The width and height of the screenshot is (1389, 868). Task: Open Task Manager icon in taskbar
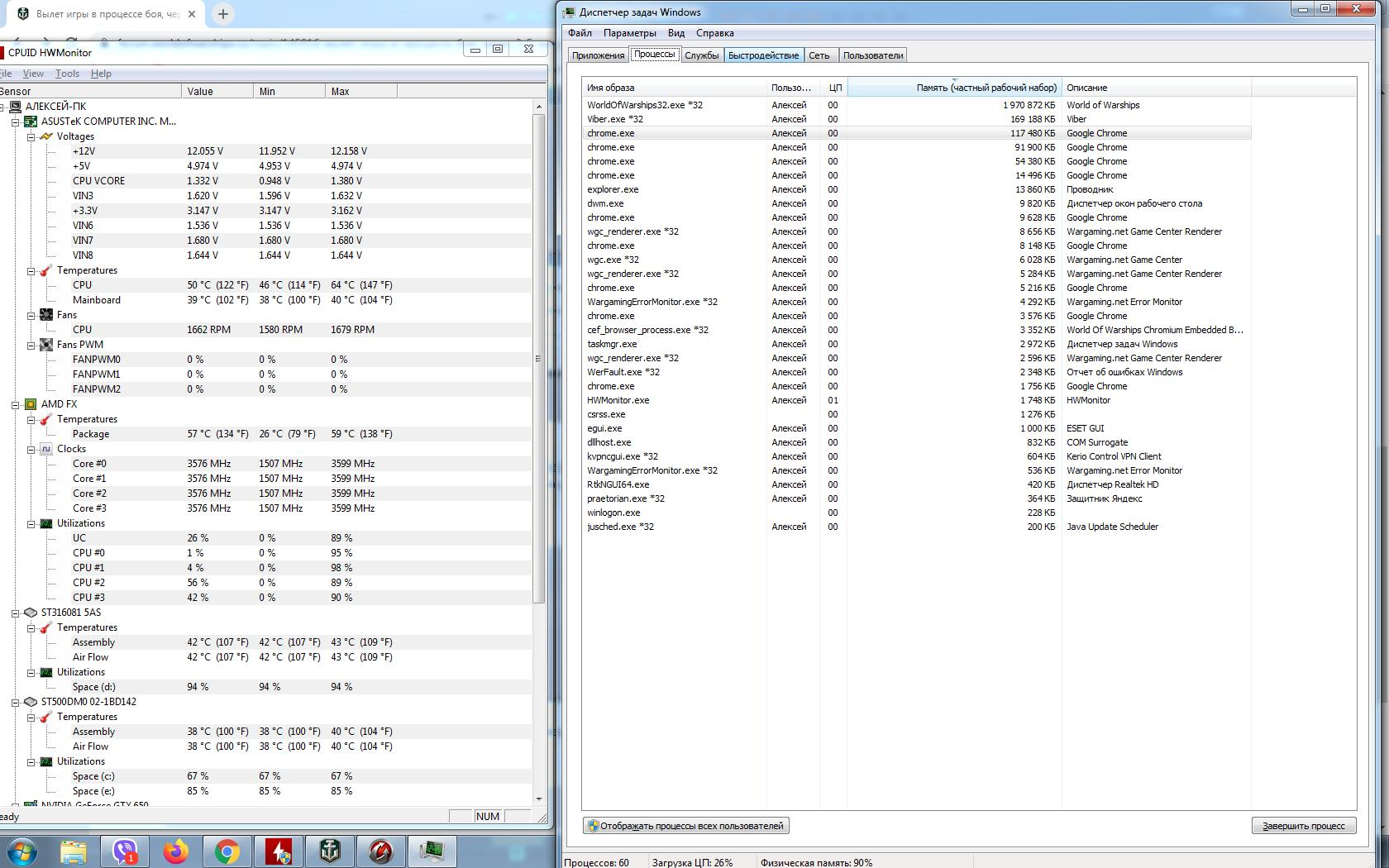[x=432, y=851]
